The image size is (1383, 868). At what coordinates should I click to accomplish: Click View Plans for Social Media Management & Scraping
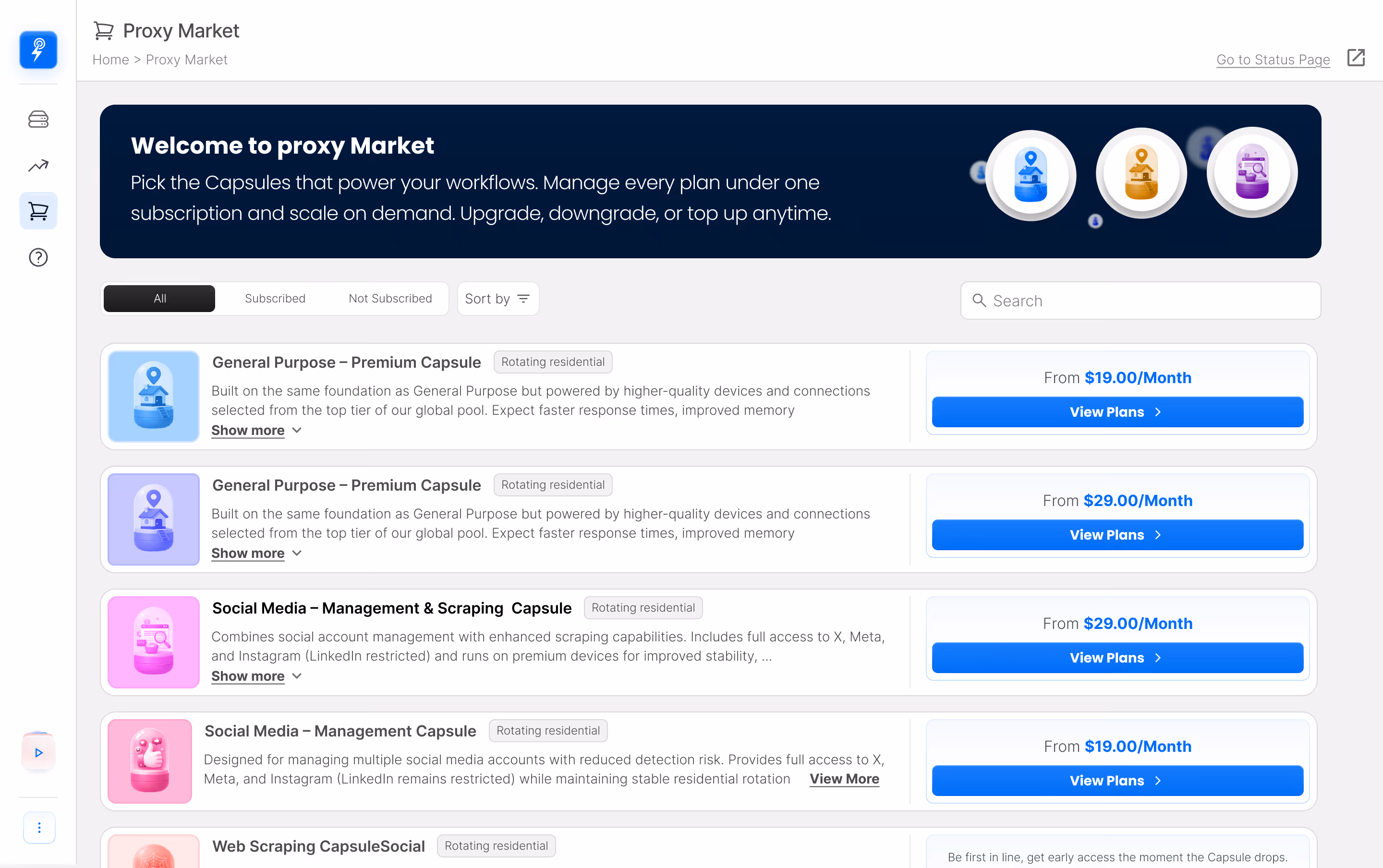tap(1117, 657)
